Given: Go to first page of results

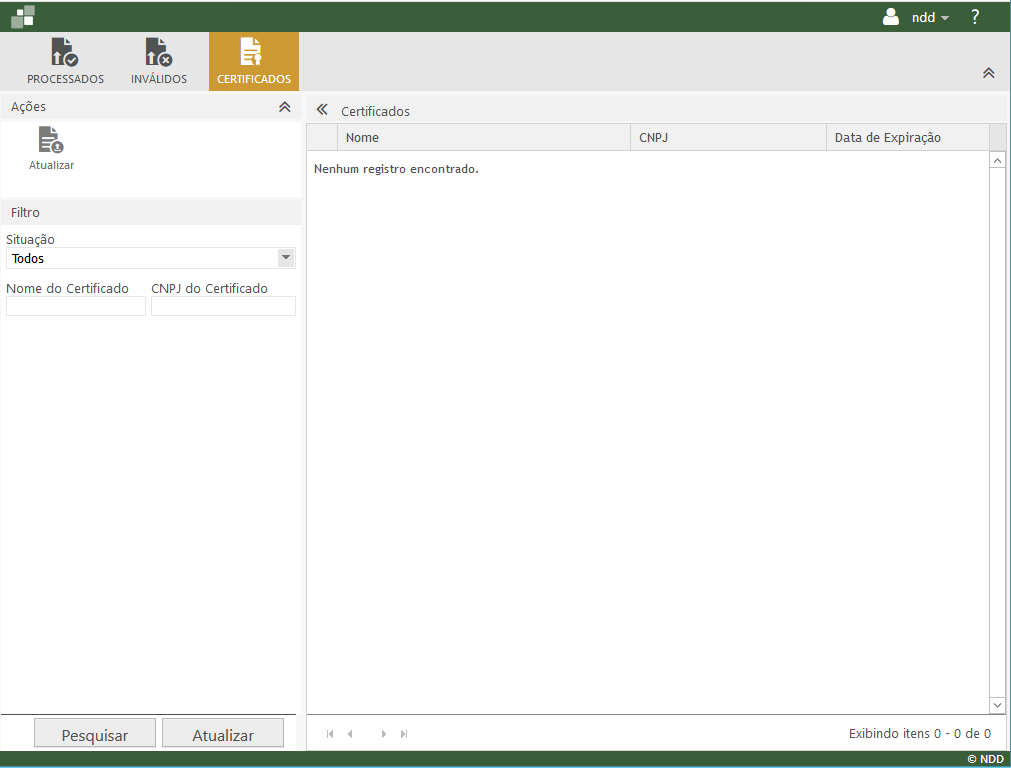Looking at the screenshot, I should coord(330,734).
